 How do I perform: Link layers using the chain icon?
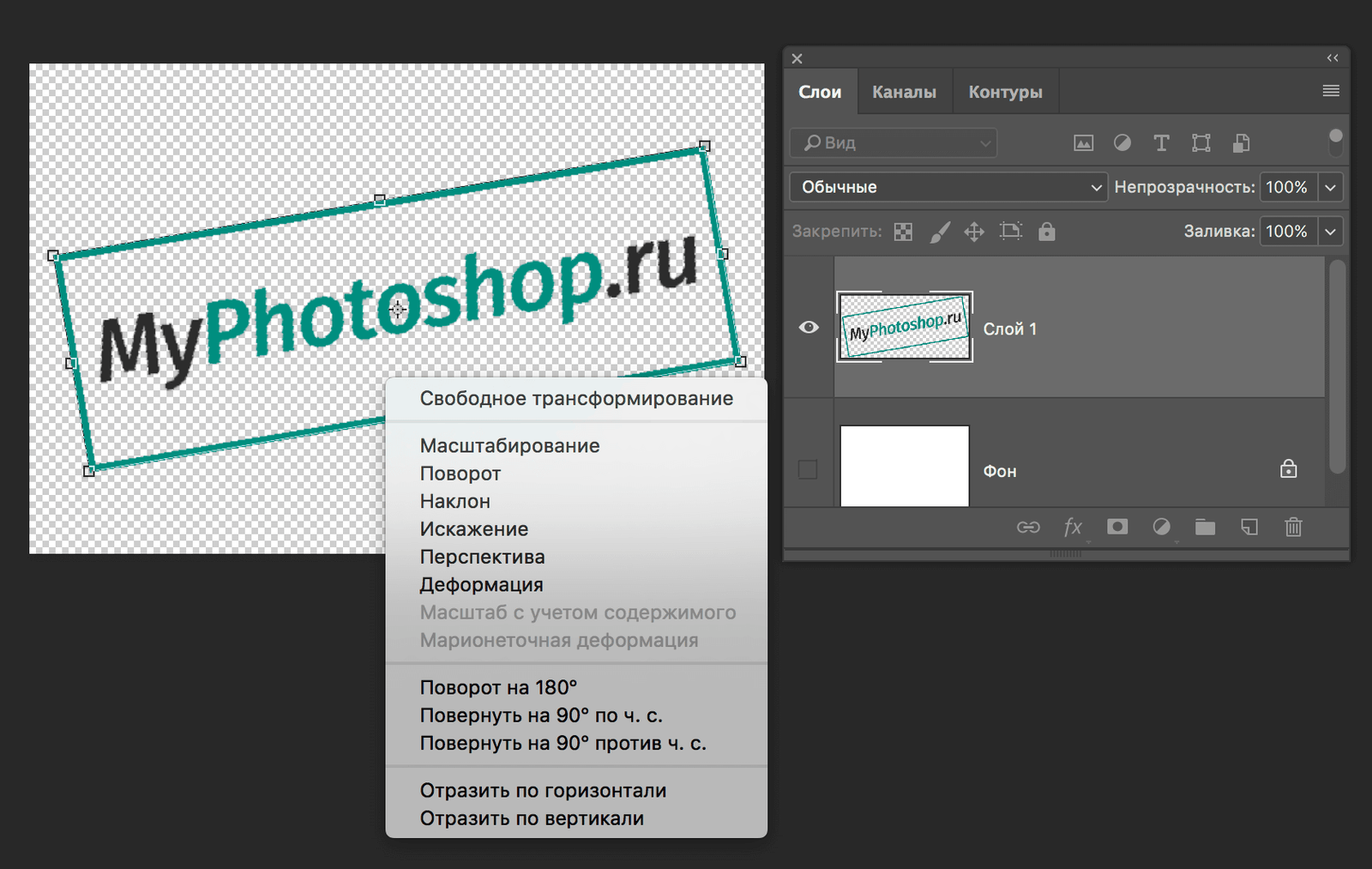1028,528
